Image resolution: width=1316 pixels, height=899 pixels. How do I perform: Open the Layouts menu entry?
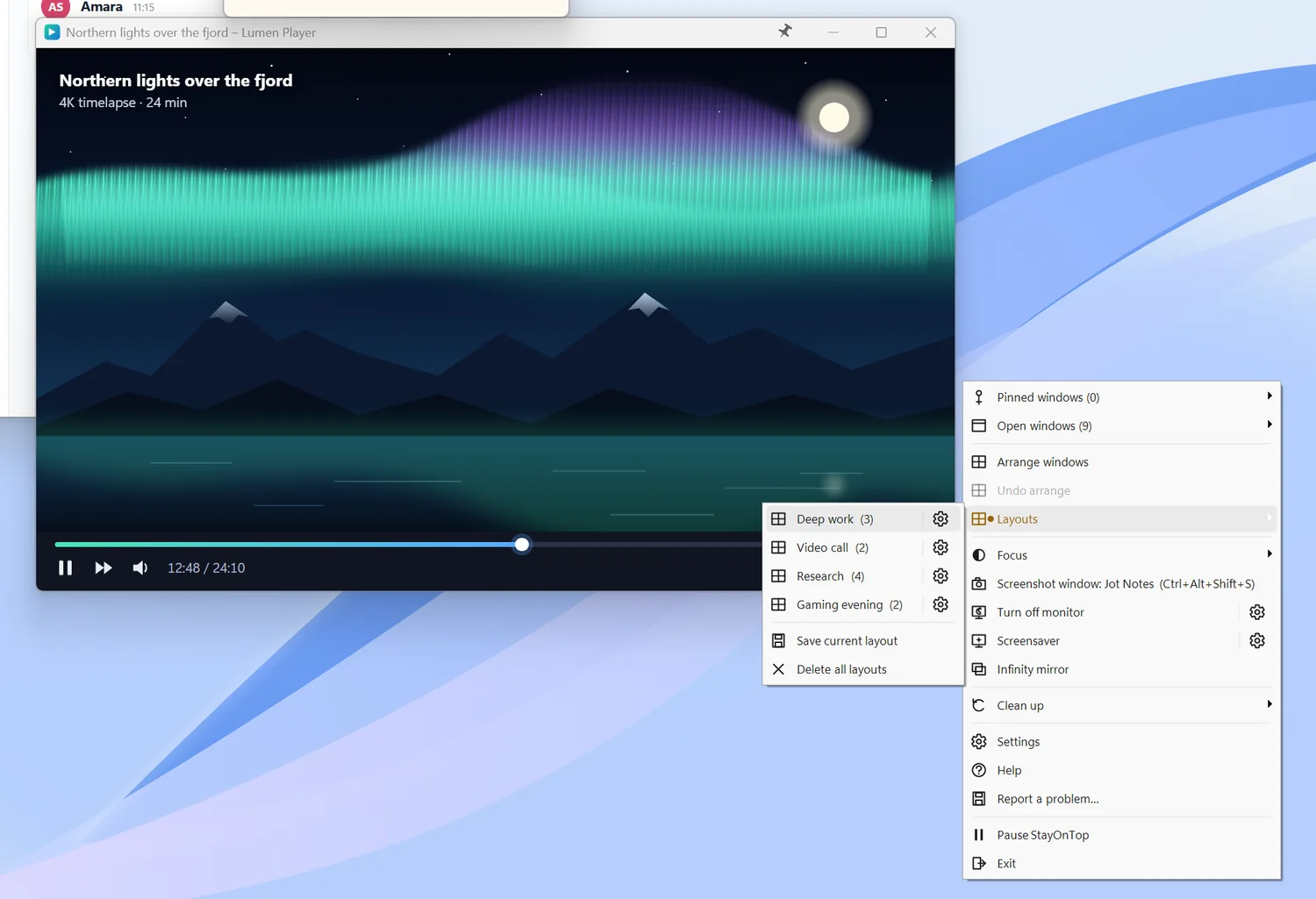point(1121,518)
